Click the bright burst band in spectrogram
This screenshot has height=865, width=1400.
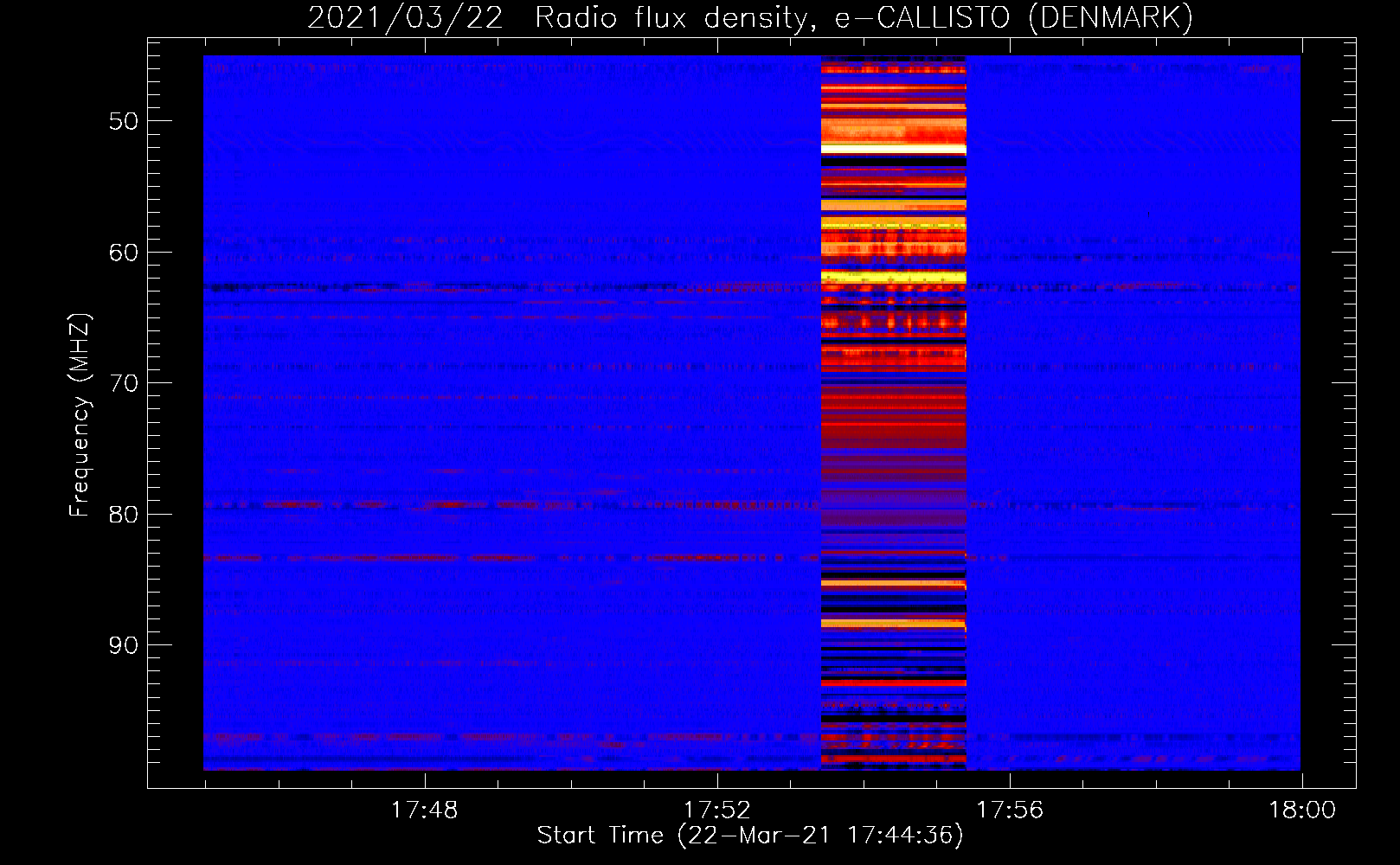coord(893,413)
